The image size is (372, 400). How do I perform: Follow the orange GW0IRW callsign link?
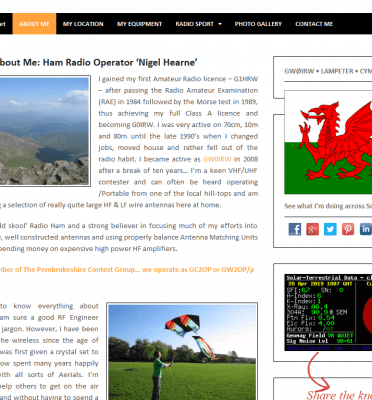[217, 159]
